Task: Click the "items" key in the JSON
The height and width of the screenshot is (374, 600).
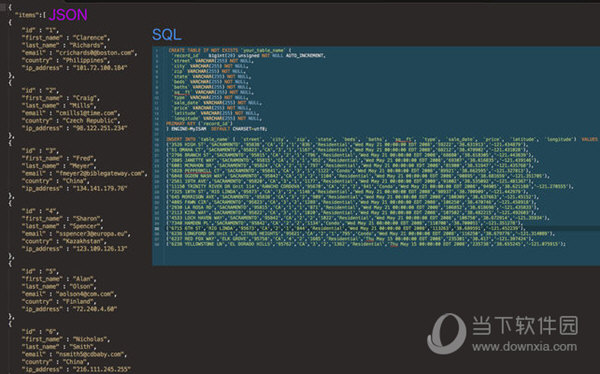Action: pos(27,15)
